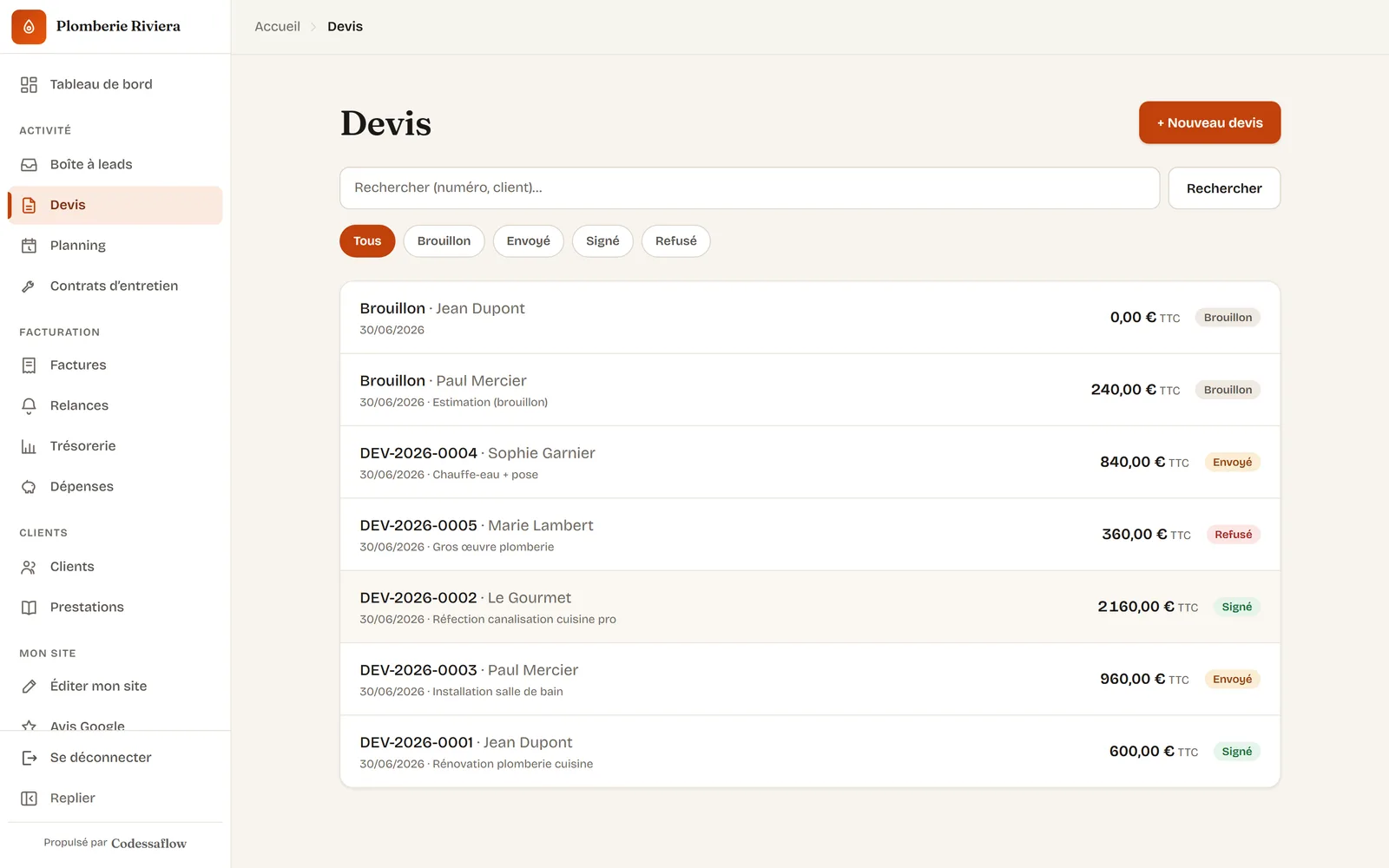Screen dimensions: 1389x868
Task: Open the Brouillon quote for Jean Dupont
Action: tap(810, 318)
